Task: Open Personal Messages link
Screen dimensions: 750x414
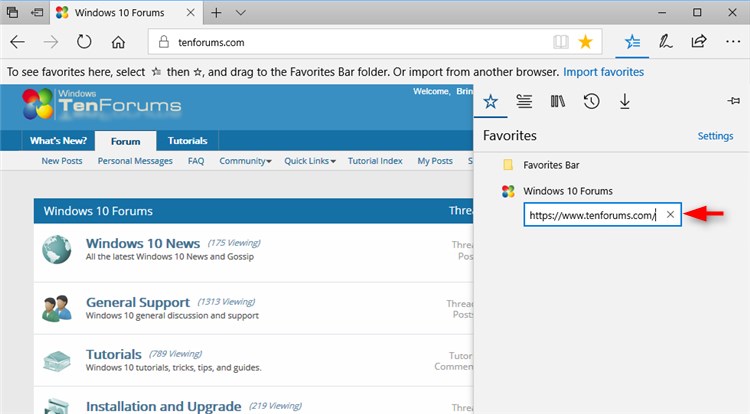Action: coord(135,161)
